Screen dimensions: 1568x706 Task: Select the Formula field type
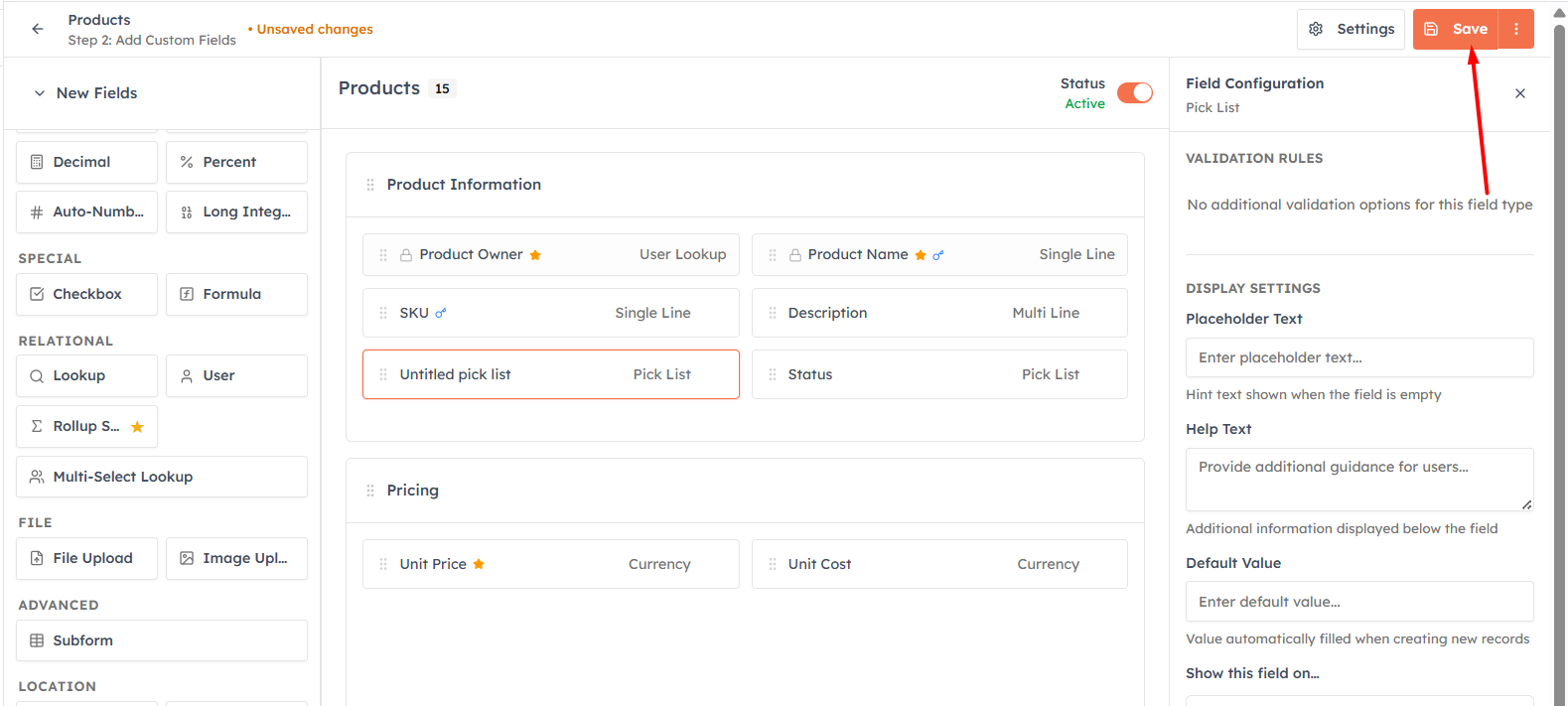pyautogui.click(x=236, y=294)
